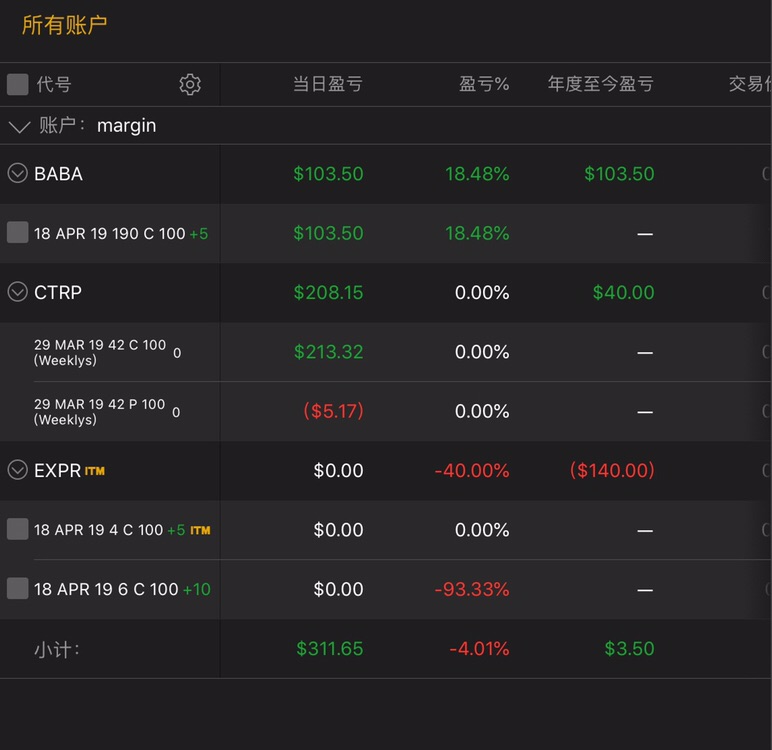The width and height of the screenshot is (772, 750).
Task: Sort by 年度至今盈亏 column header
Action: click(x=600, y=85)
